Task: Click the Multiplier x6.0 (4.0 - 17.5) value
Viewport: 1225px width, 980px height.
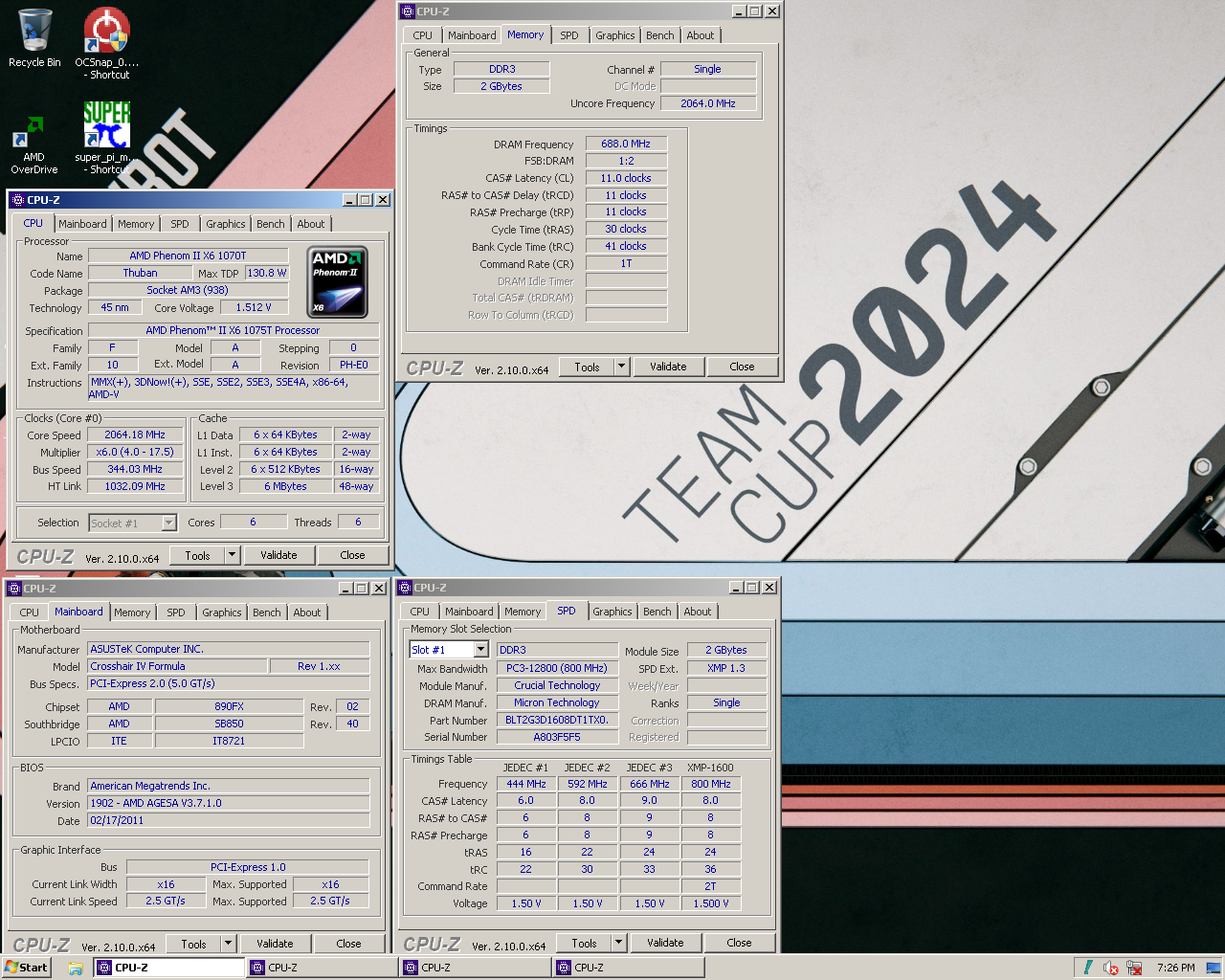Action: pyautogui.click(x=135, y=452)
